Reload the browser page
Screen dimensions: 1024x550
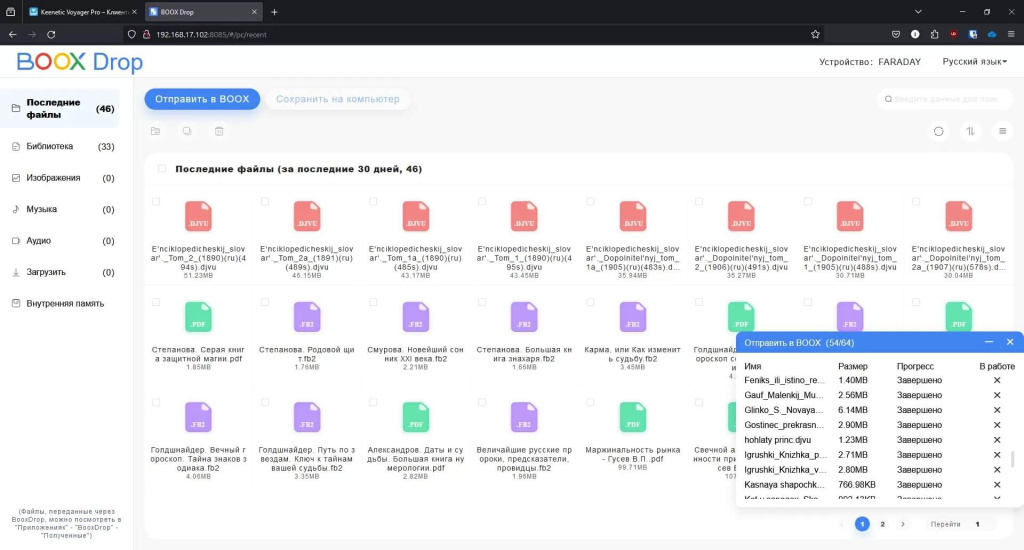(51, 35)
